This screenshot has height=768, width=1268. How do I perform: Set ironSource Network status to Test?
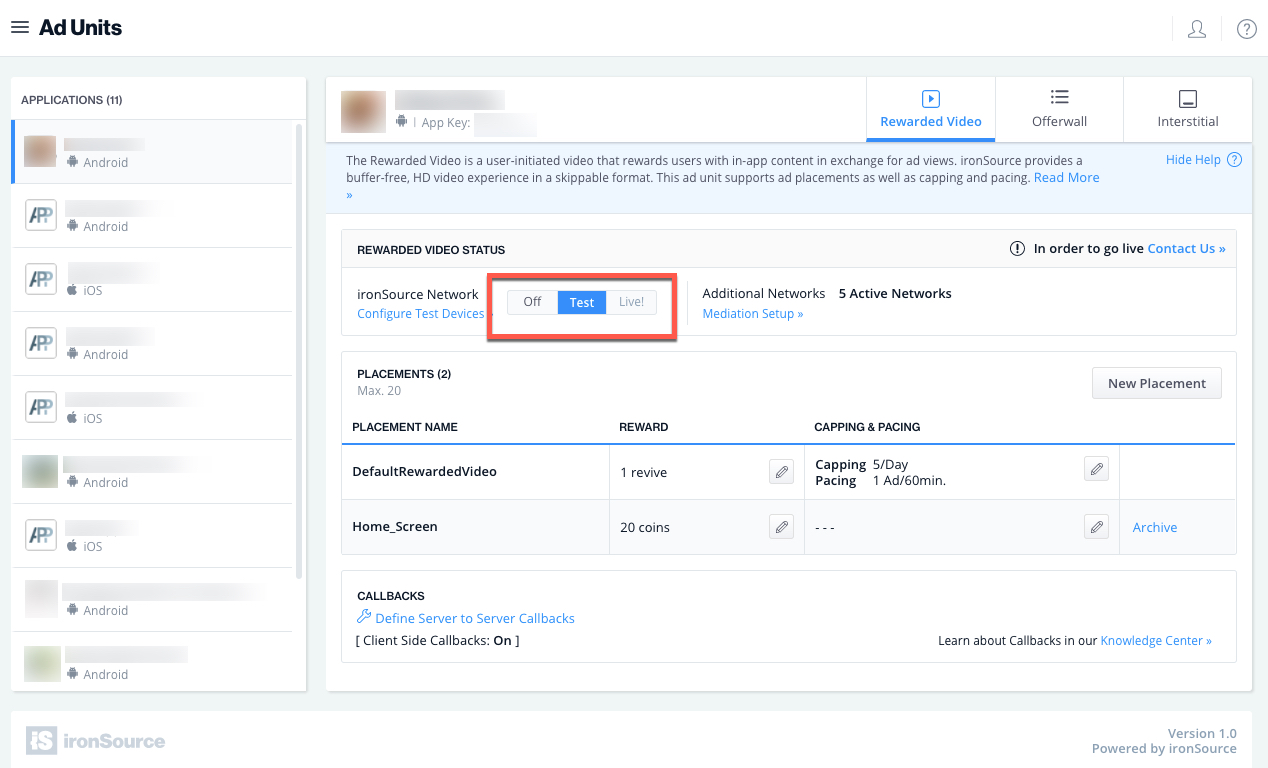pyautogui.click(x=582, y=302)
